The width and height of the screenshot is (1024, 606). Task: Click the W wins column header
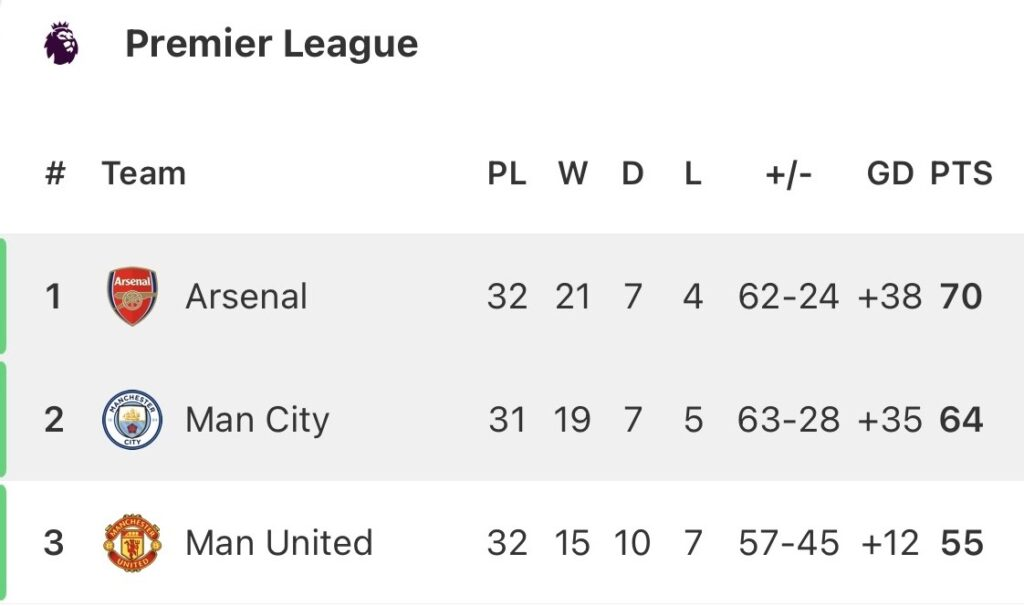tap(572, 174)
